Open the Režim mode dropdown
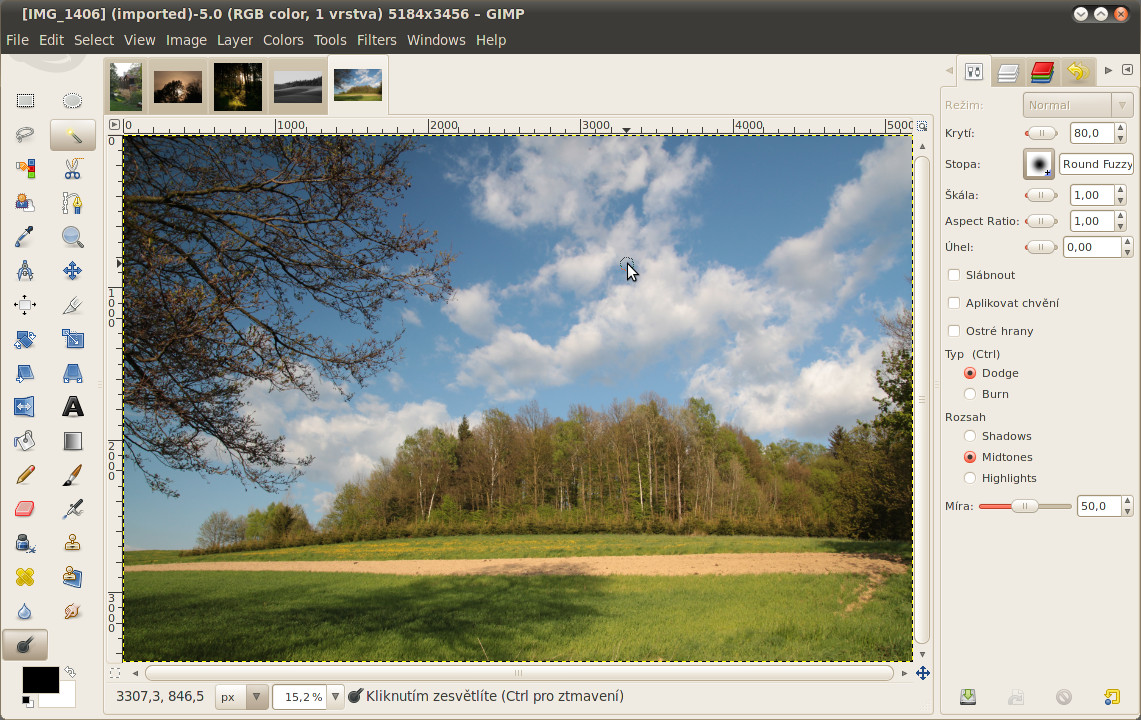The image size is (1141, 720). tap(1077, 105)
